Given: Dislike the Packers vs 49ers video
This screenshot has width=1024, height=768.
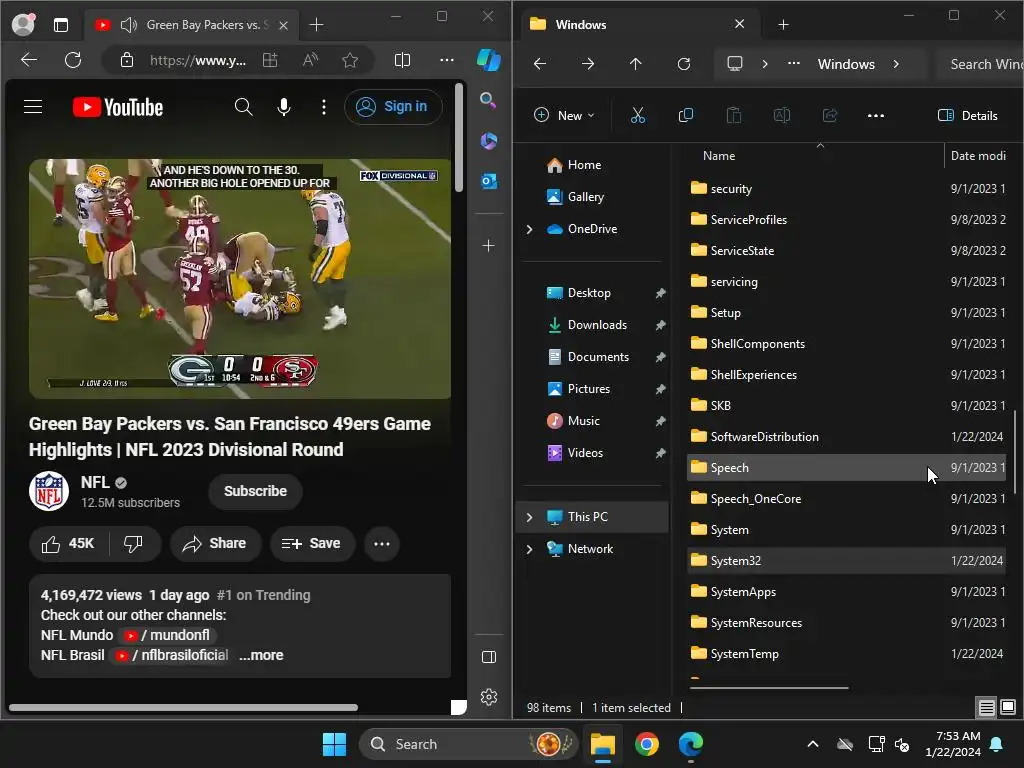Looking at the screenshot, I should pyautogui.click(x=134, y=543).
